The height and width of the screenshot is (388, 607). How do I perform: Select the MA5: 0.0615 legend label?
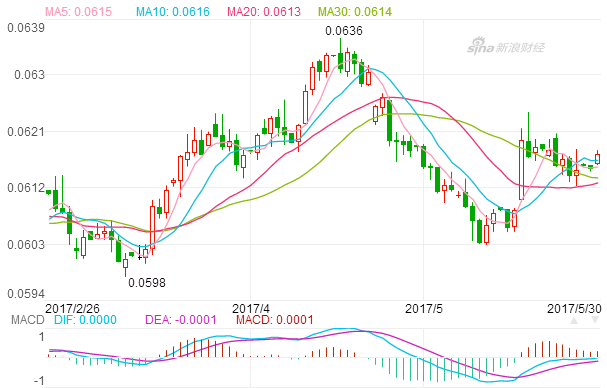[79, 12]
